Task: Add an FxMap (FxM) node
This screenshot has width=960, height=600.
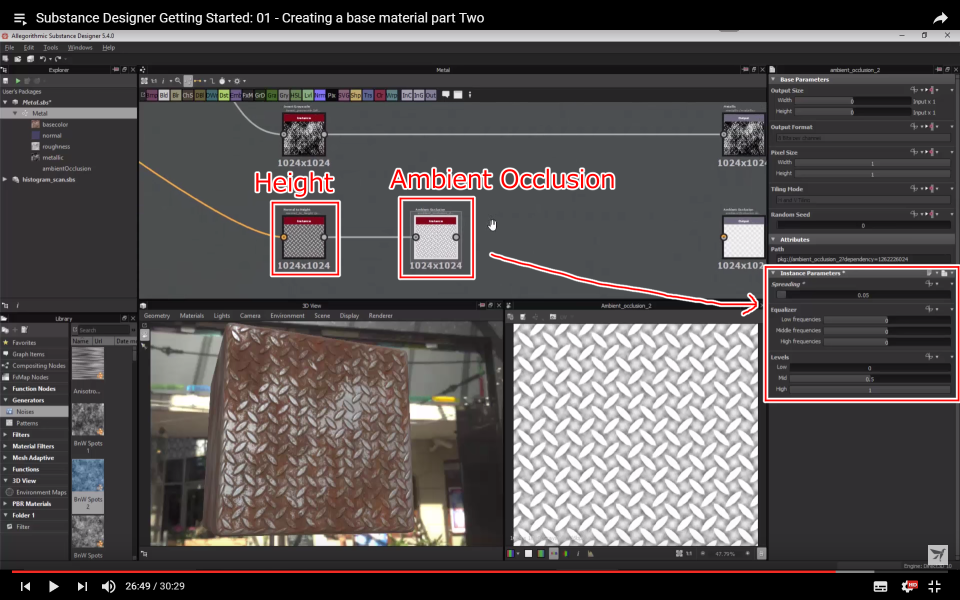Action: point(248,95)
